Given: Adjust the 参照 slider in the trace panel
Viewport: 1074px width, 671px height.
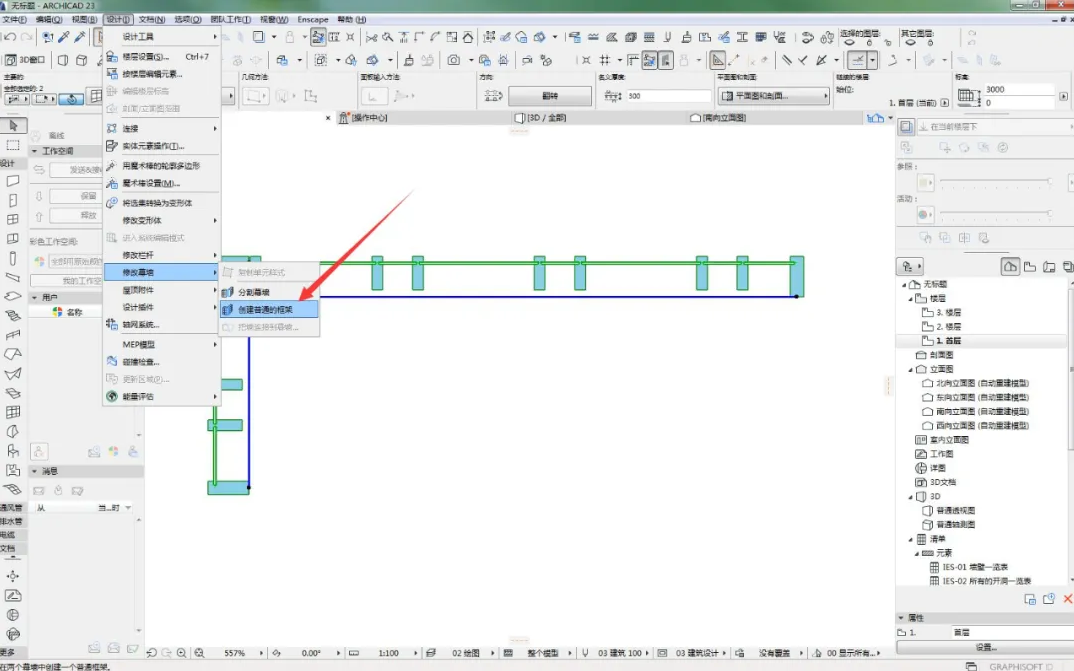Looking at the screenshot, I should pyautogui.click(x=995, y=181).
